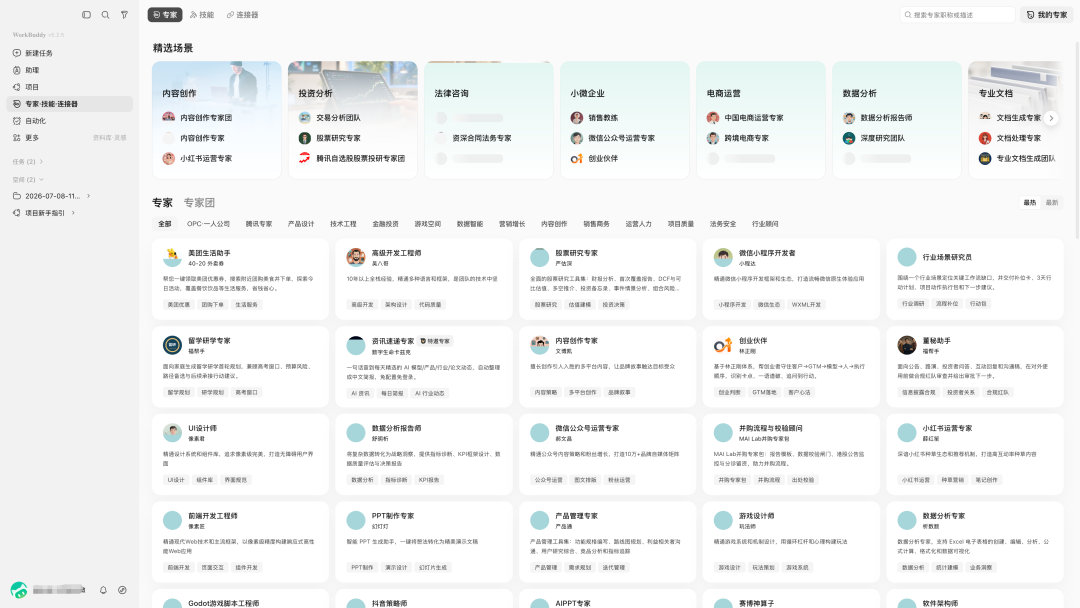
Task: Open the 资讯速递专家 card
Action: tap(424, 366)
